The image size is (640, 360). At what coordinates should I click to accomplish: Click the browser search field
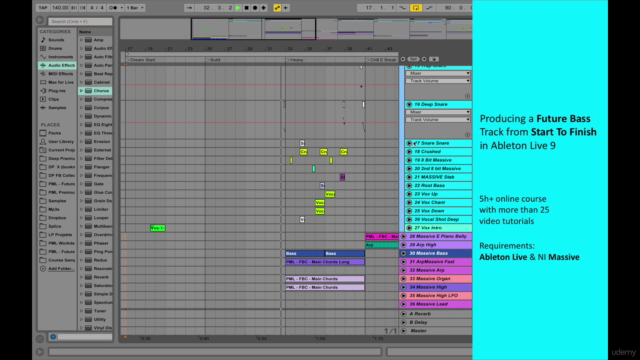(x=80, y=21)
